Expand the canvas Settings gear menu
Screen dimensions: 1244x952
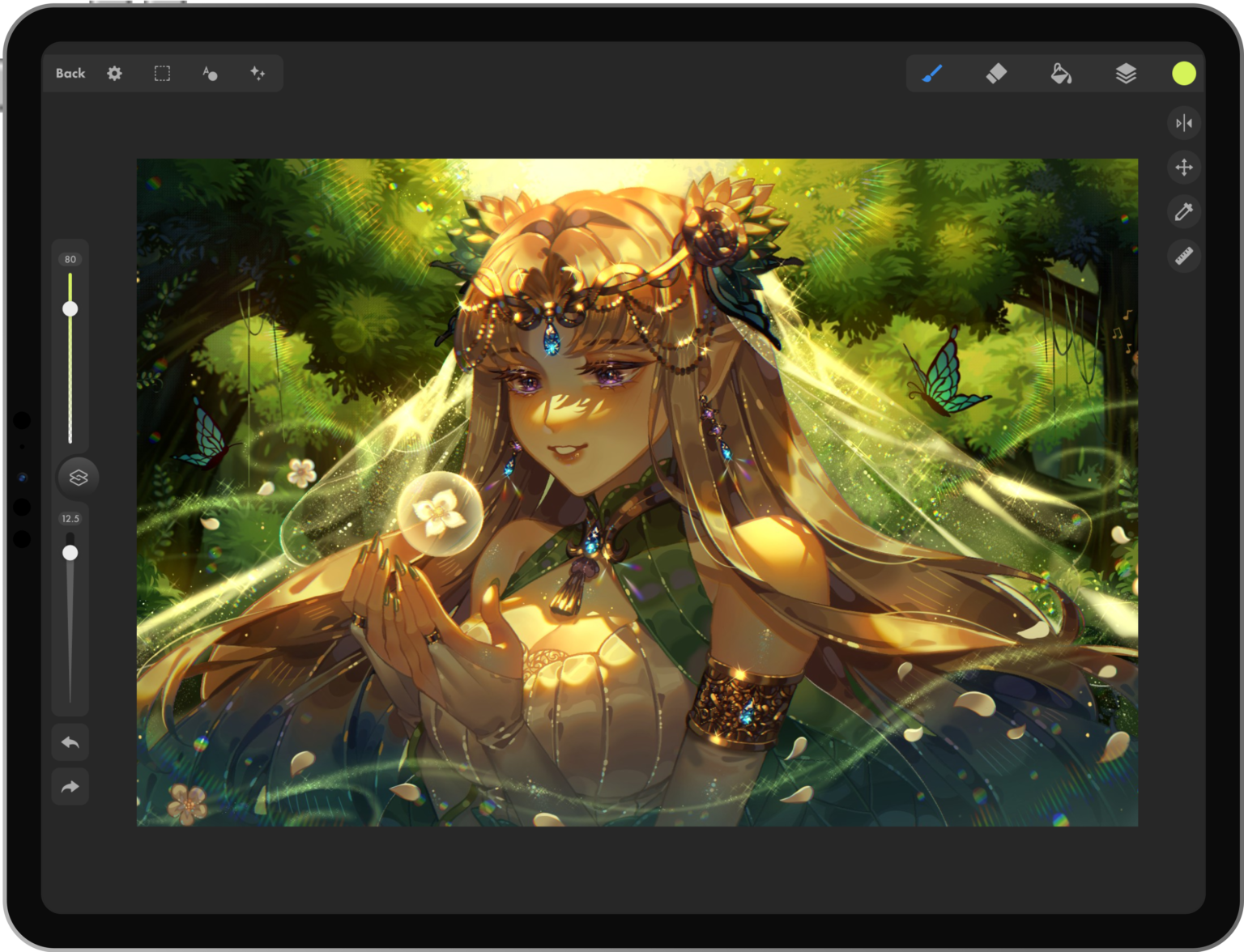[113, 74]
